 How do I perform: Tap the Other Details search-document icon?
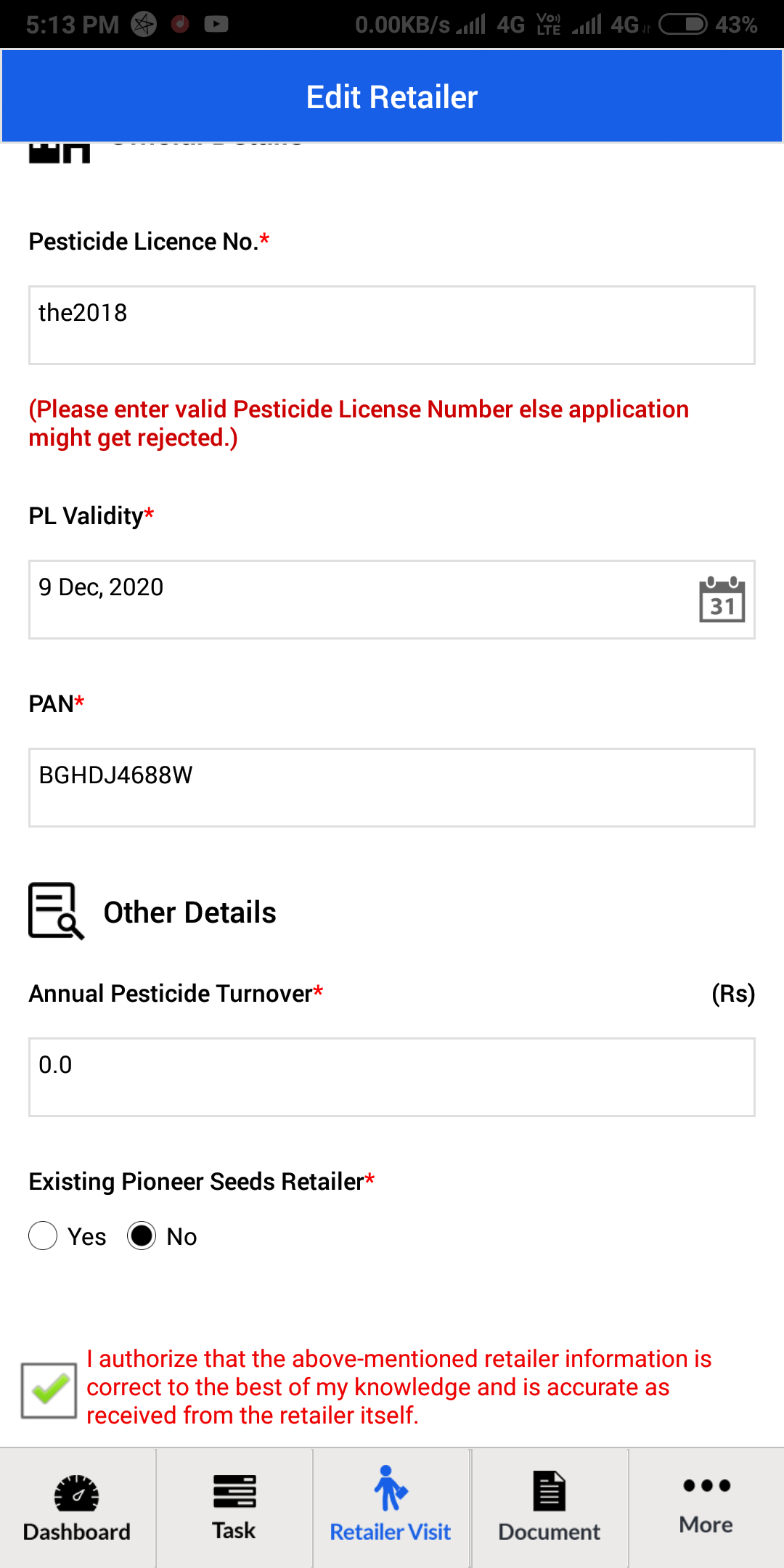(x=56, y=911)
